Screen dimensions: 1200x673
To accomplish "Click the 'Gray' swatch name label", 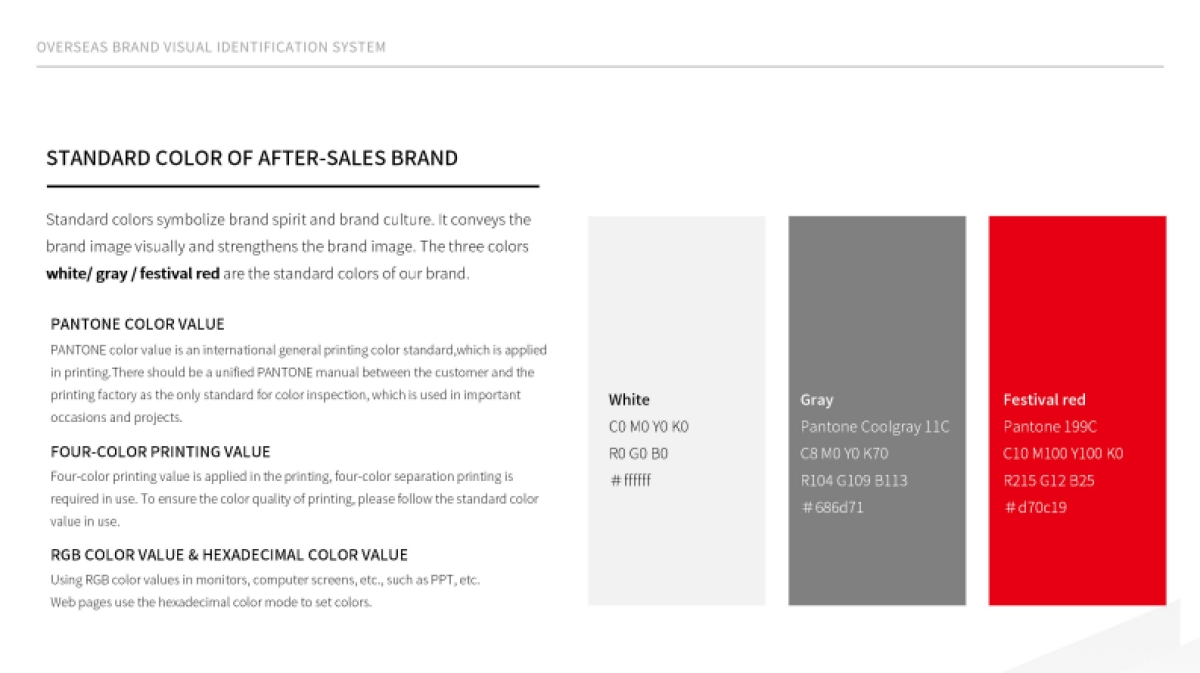I will 817,400.
